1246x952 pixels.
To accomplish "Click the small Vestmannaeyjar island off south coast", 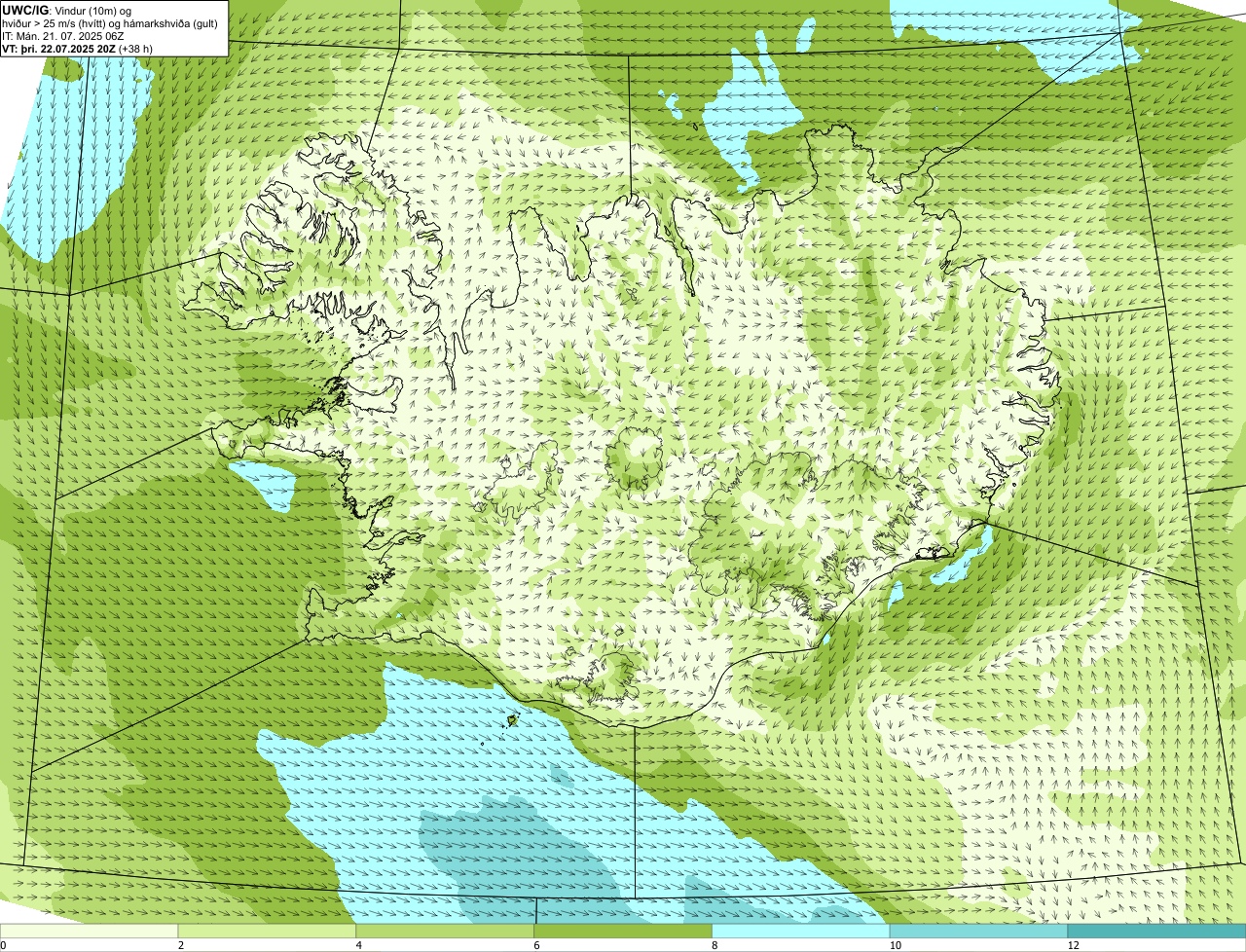I will pos(512,721).
